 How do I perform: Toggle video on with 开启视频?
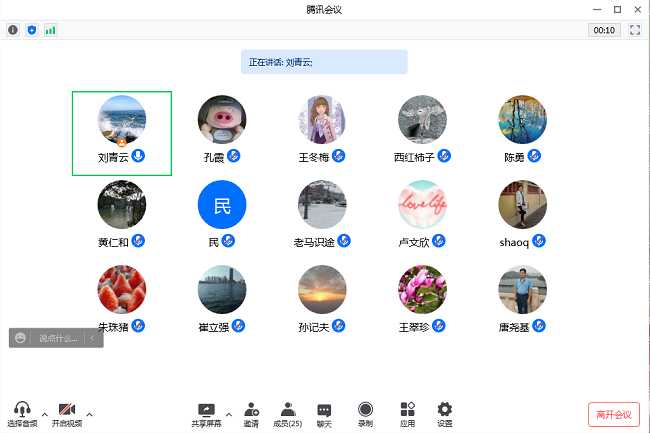pyautogui.click(x=67, y=414)
